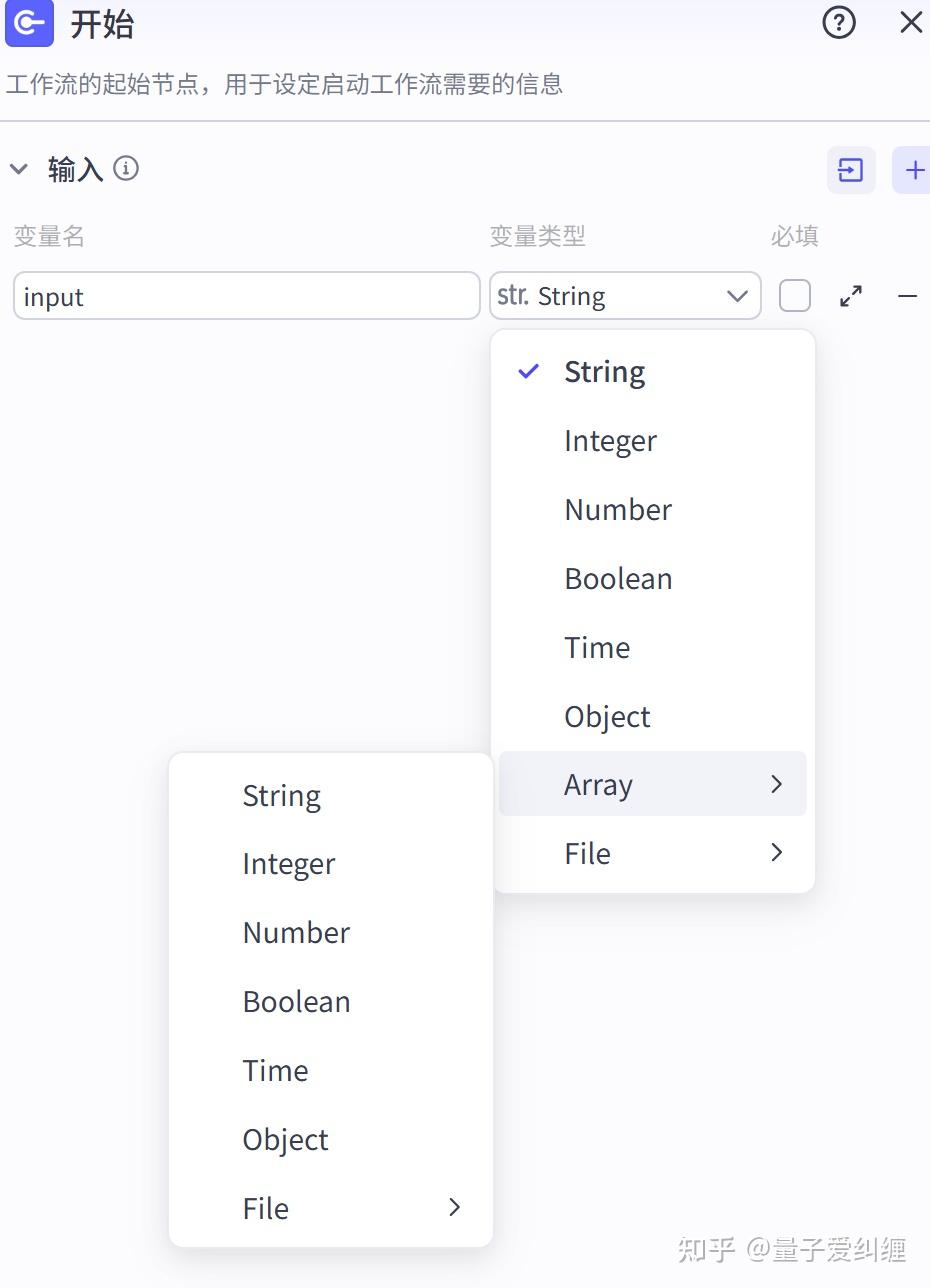This screenshot has height=1288, width=930.
Task: Click the variable name input field
Action: pyautogui.click(x=246, y=296)
